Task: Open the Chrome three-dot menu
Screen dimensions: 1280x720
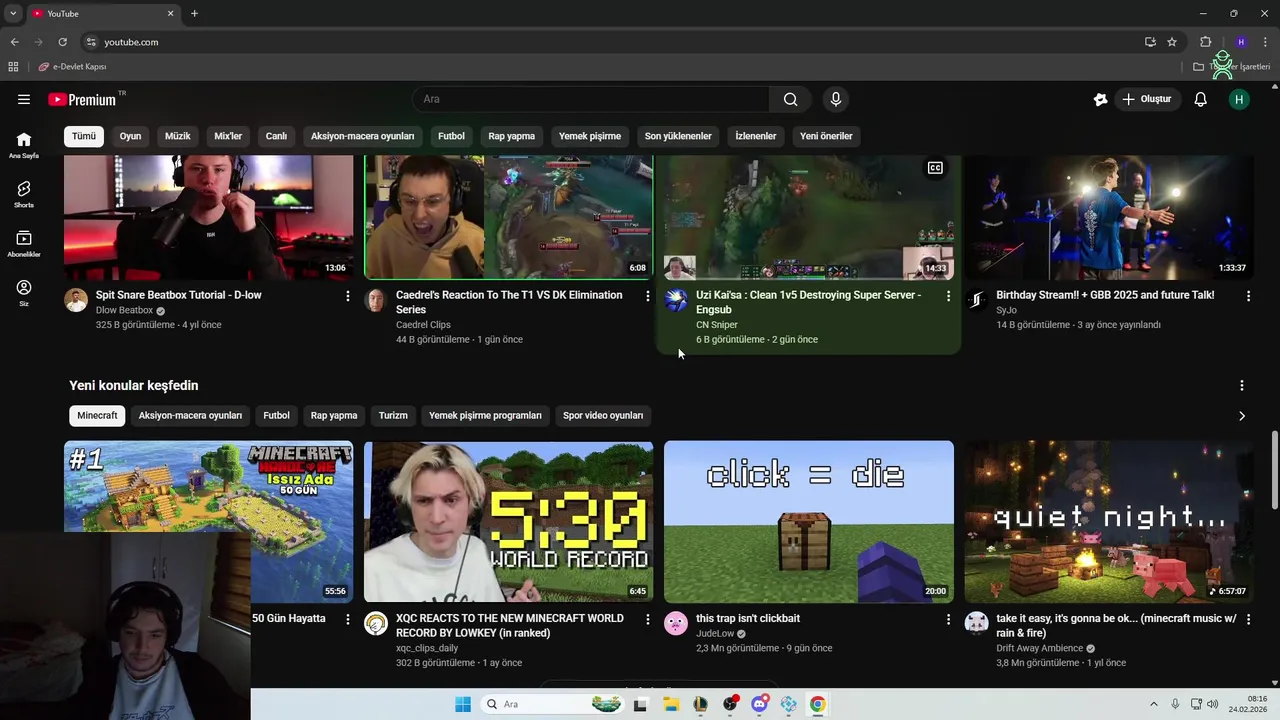Action: point(1266,42)
